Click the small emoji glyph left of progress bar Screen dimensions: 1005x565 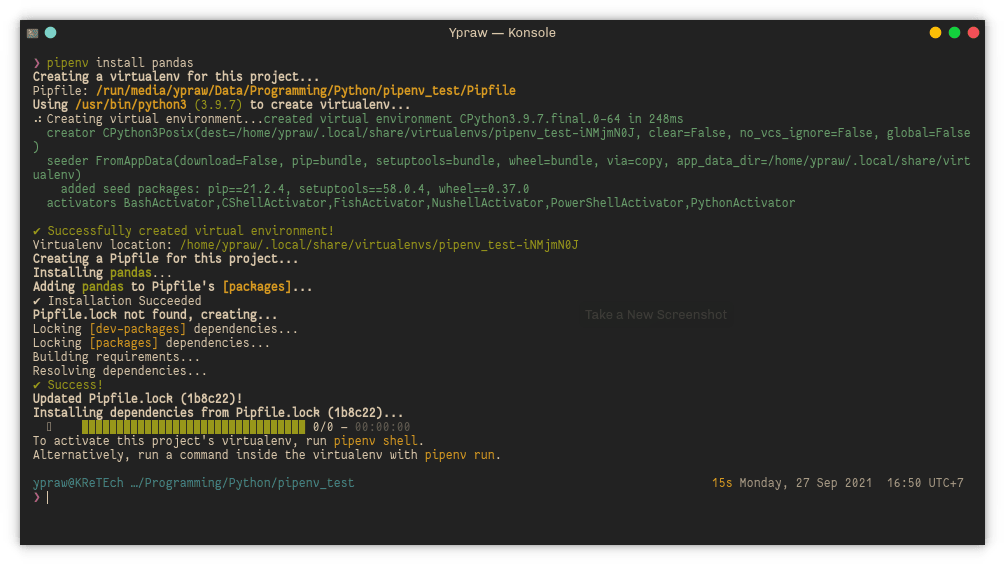(48, 427)
